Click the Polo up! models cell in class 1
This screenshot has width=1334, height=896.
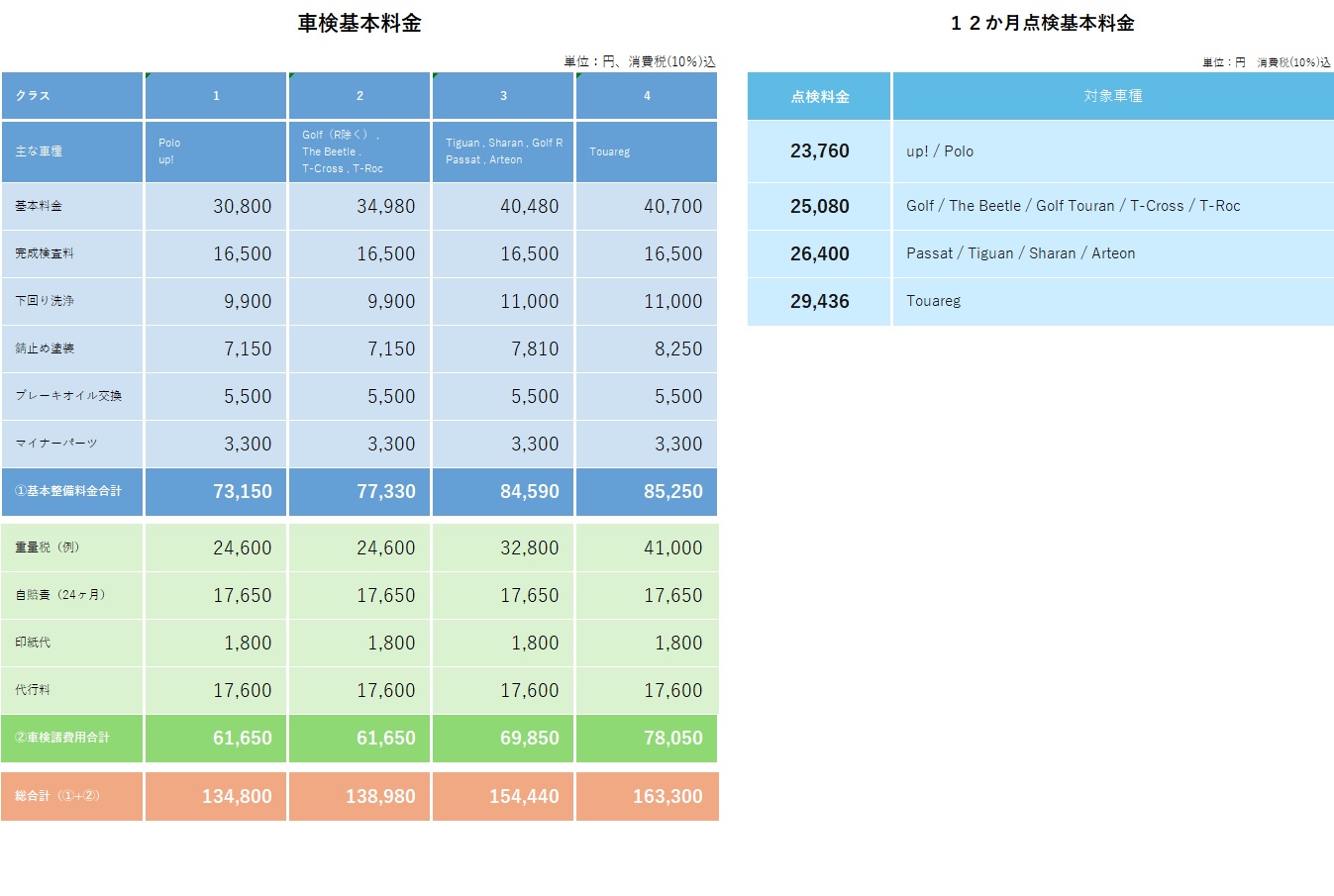click(x=216, y=151)
